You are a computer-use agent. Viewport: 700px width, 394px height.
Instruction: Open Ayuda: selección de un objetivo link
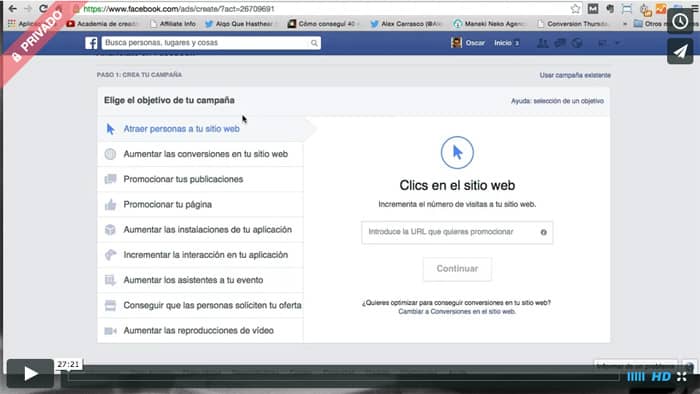coord(557,101)
